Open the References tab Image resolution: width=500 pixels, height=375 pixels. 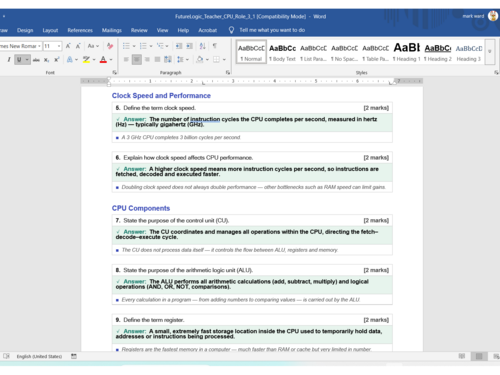80,30
